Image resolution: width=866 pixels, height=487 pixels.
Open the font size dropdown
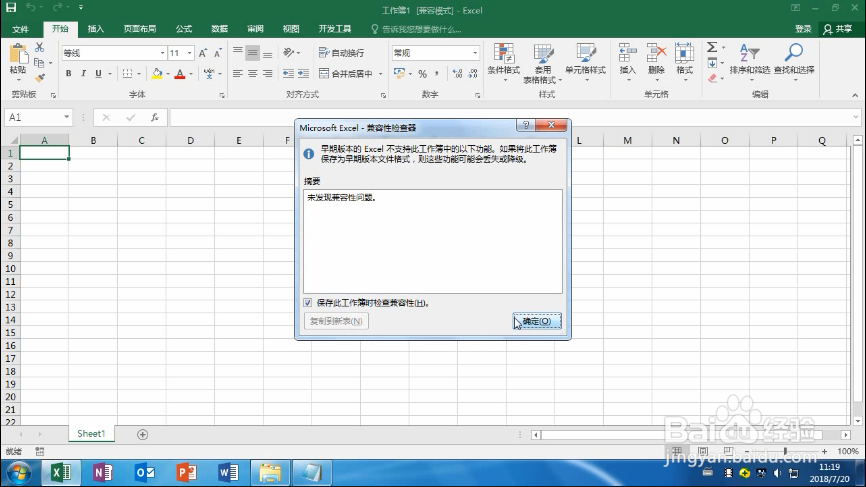coord(189,53)
